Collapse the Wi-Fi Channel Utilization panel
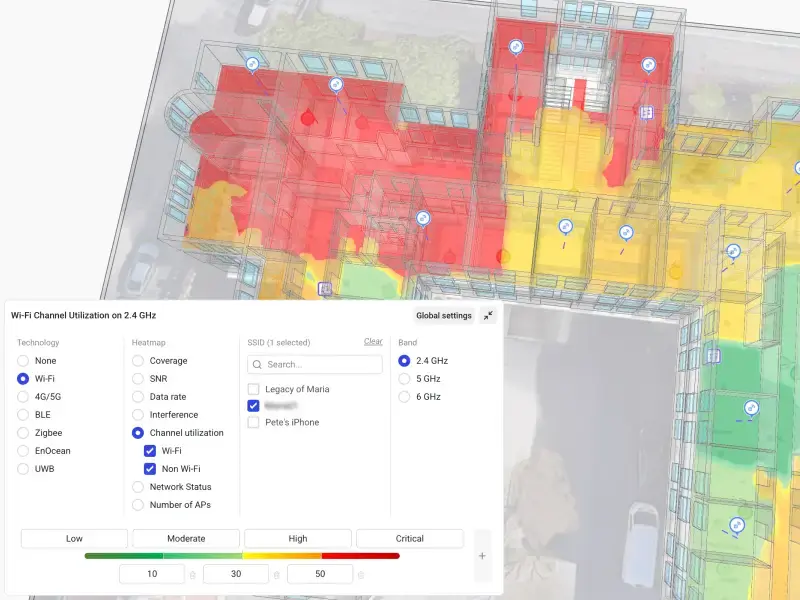Viewport: 800px width, 600px height. click(x=488, y=316)
